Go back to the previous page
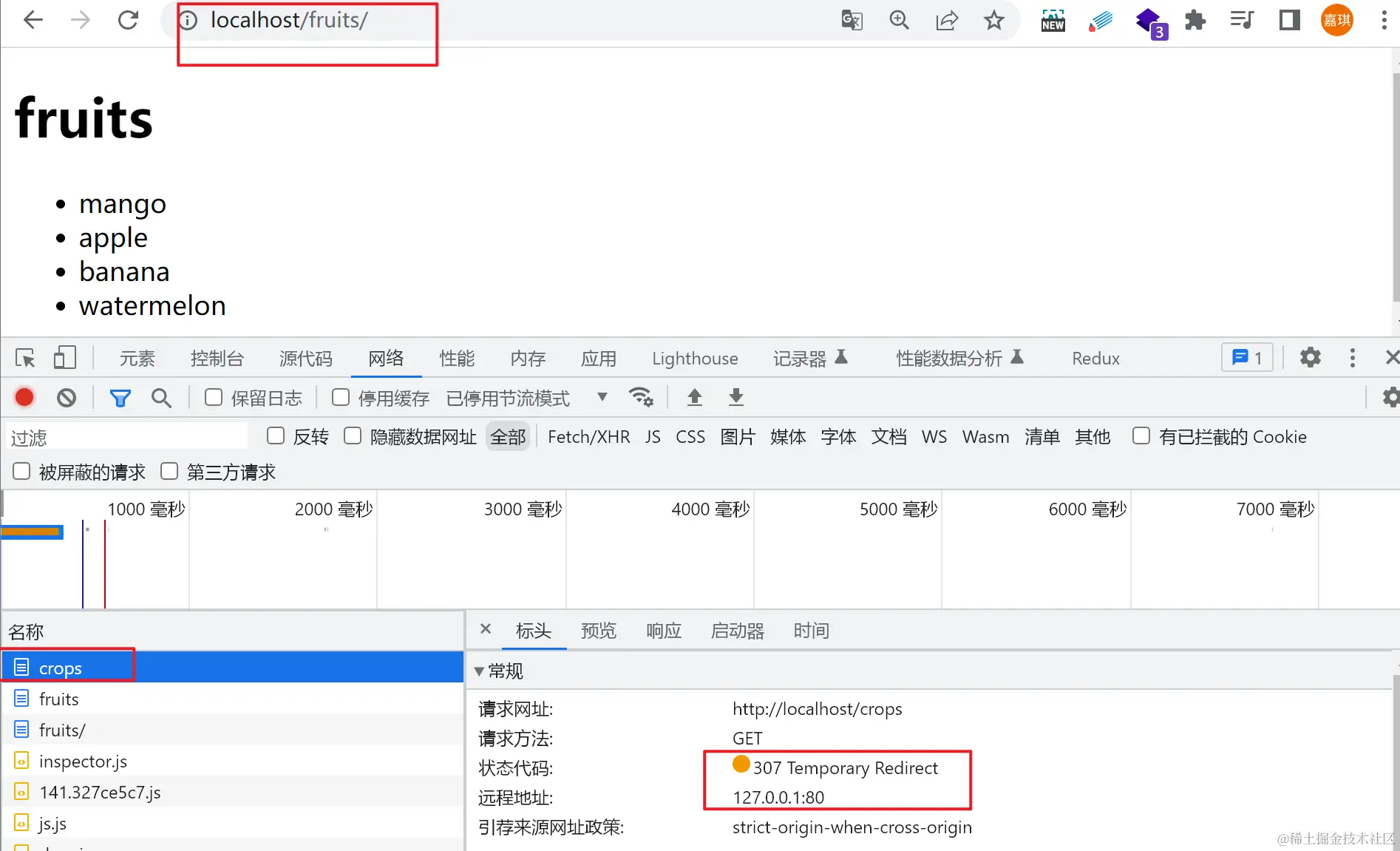The height and width of the screenshot is (851, 1400). click(33, 20)
